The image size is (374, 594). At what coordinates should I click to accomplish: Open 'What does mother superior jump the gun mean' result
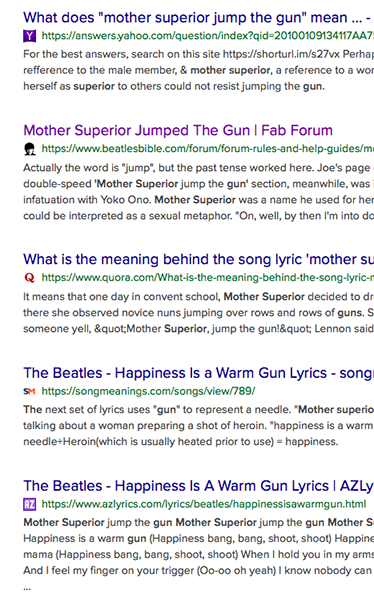(x=197, y=18)
